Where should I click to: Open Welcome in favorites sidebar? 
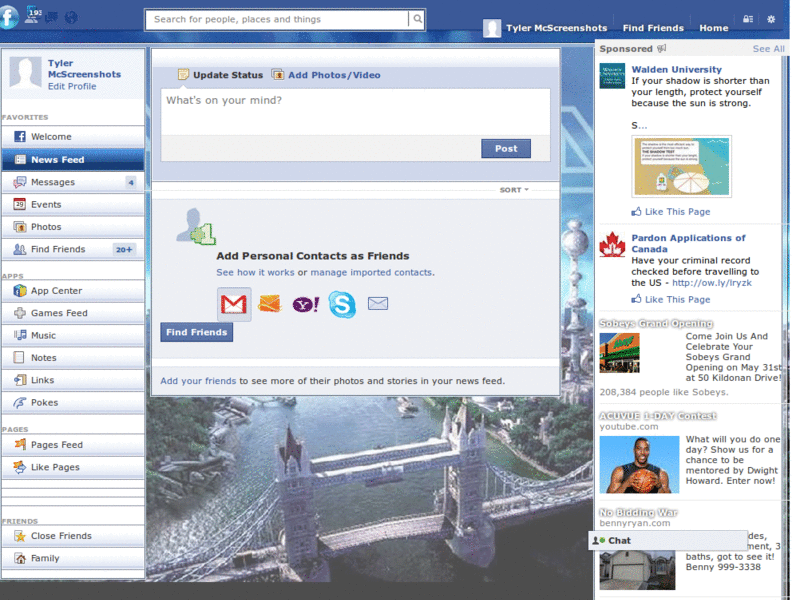73,137
